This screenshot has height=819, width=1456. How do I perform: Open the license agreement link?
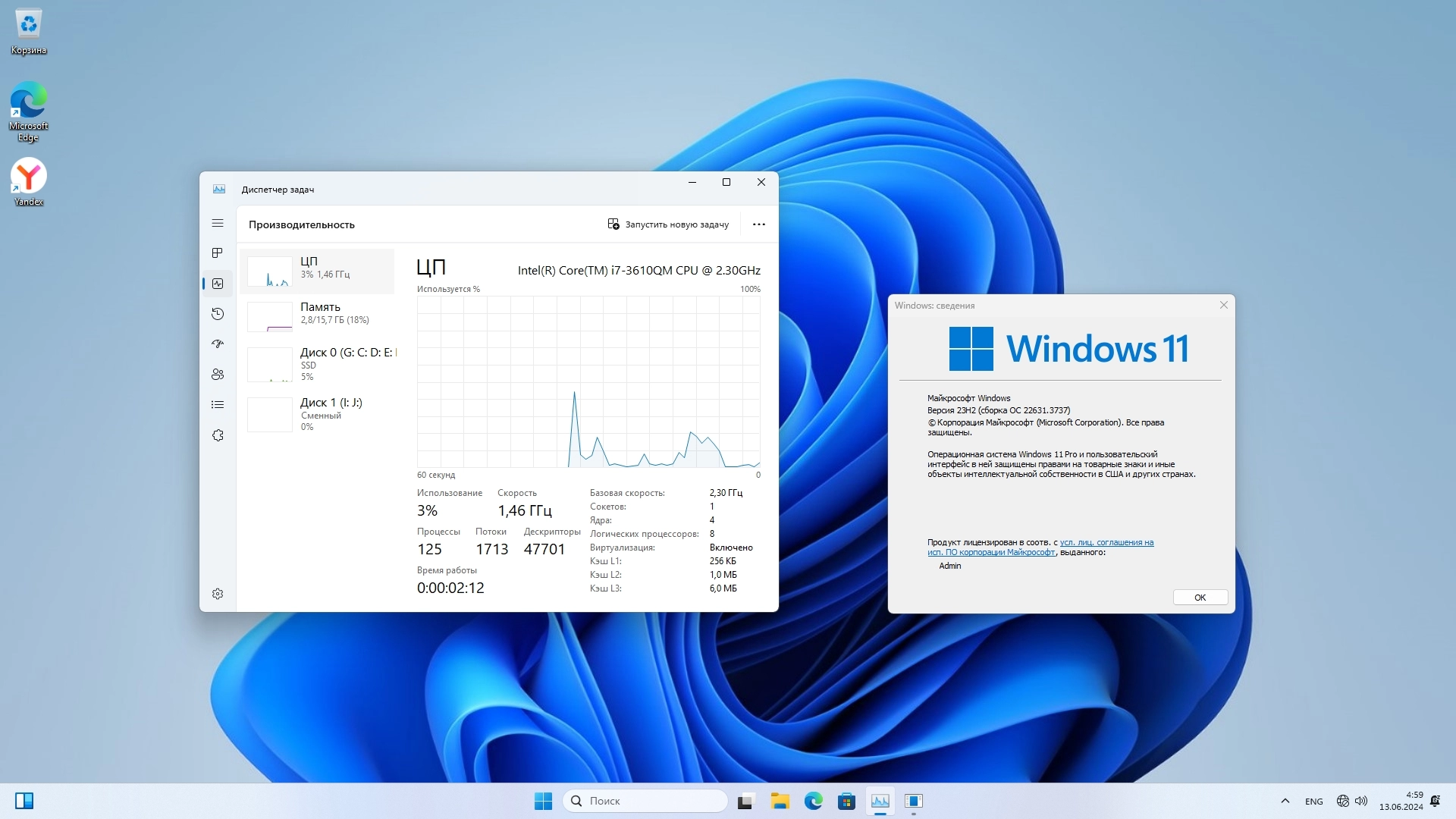point(1106,543)
